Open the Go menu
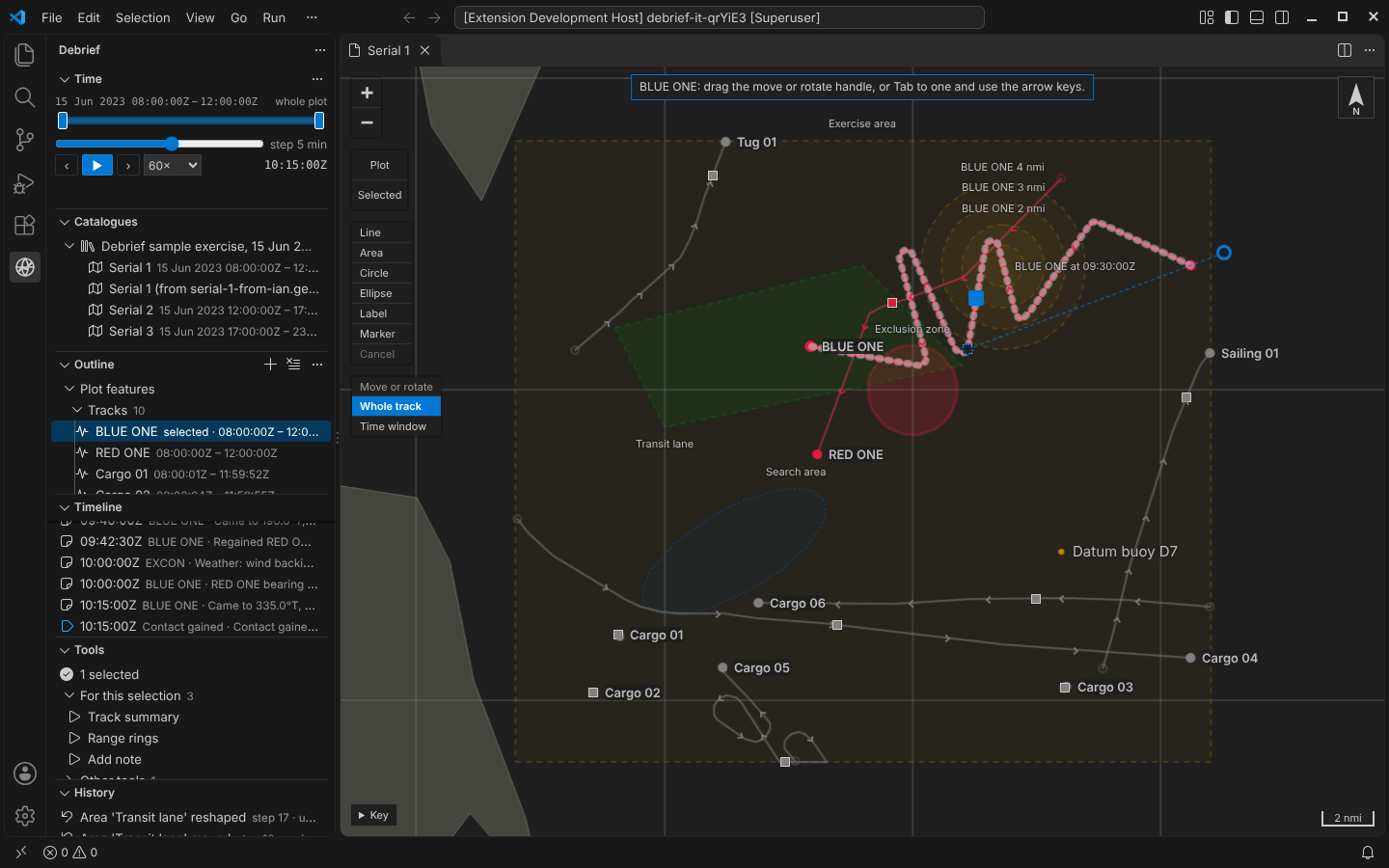The width and height of the screenshot is (1389, 868). coord(239,17)
